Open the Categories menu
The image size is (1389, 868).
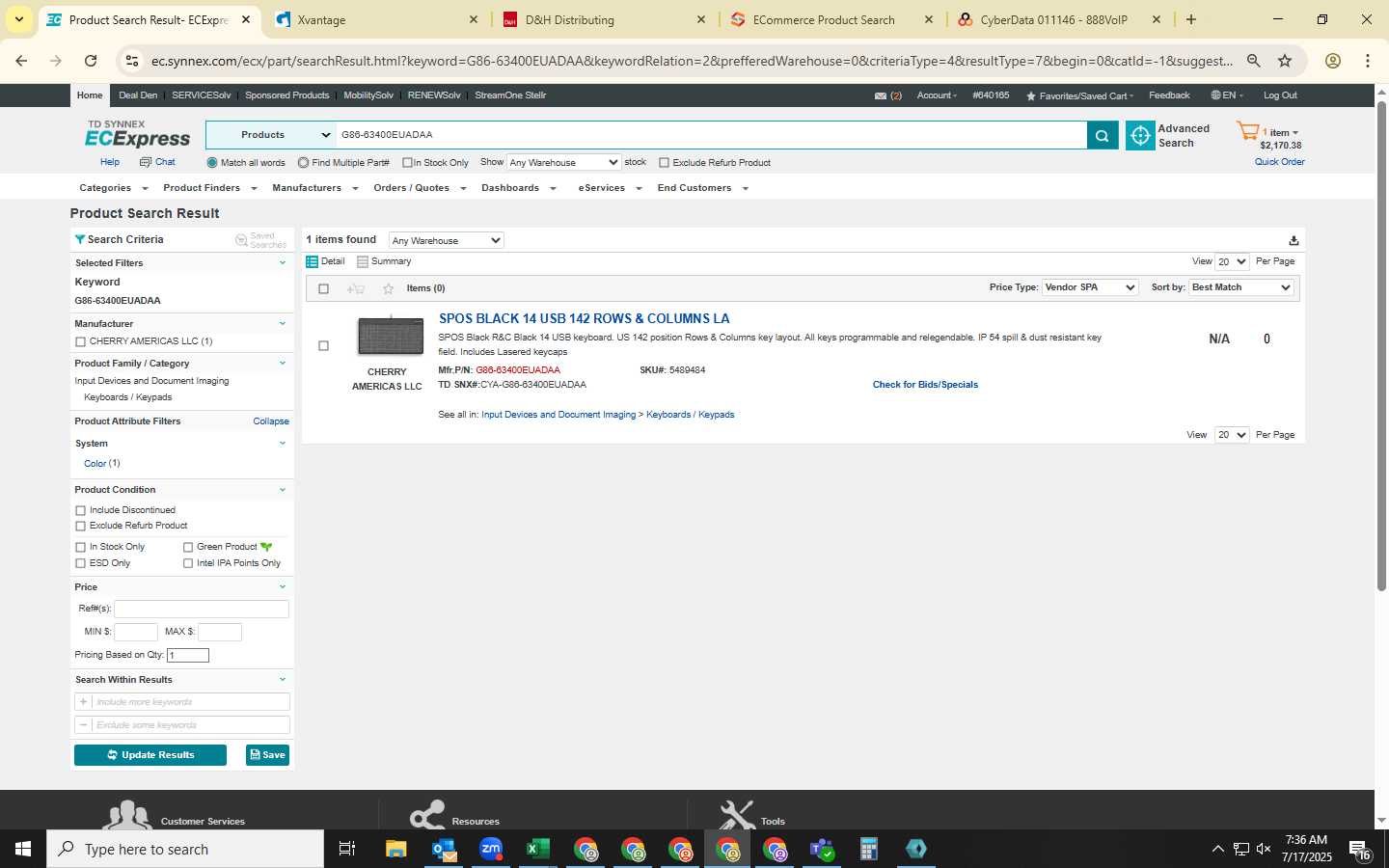click(113, 188)
